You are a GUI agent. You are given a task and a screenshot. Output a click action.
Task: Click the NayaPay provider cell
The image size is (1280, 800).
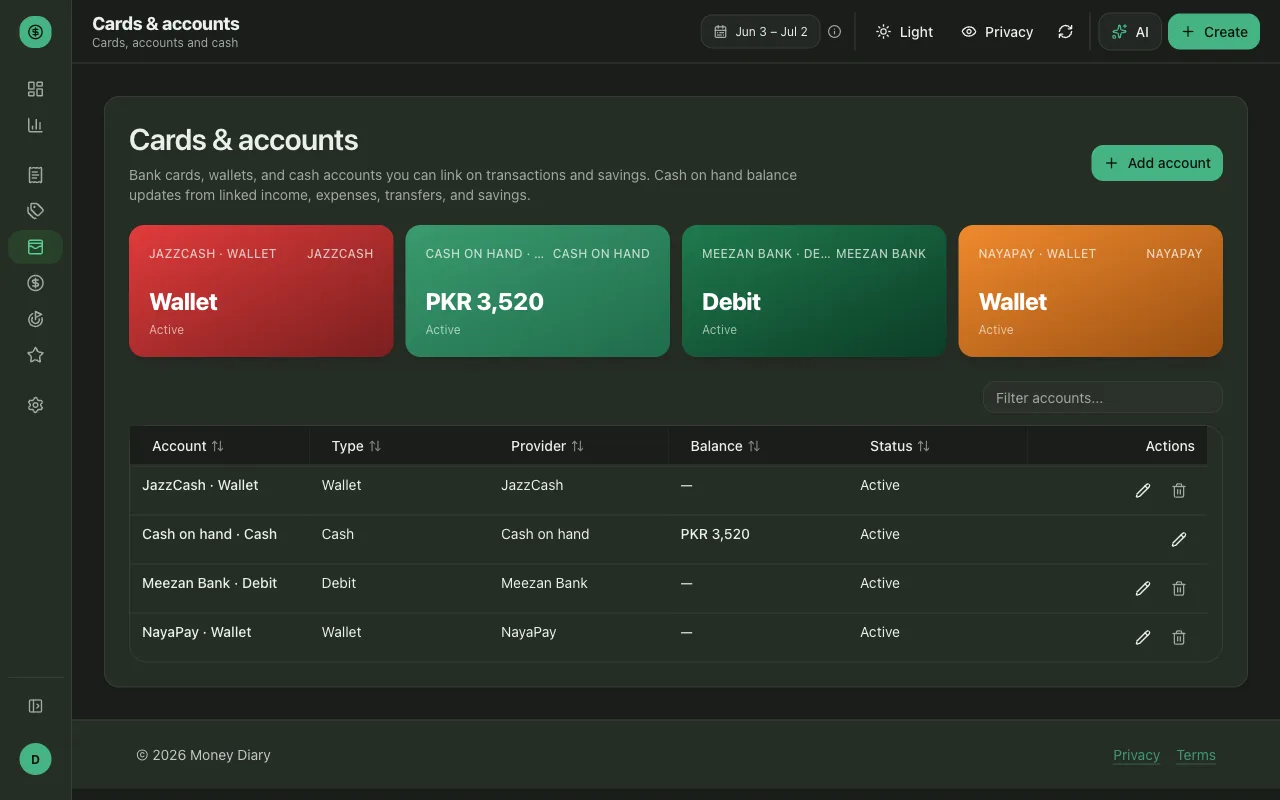[528, 632]
